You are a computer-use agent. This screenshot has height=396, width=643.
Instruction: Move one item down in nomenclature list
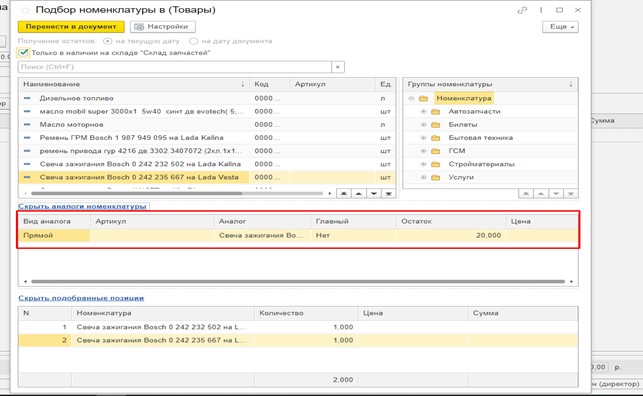click(374, 193)
